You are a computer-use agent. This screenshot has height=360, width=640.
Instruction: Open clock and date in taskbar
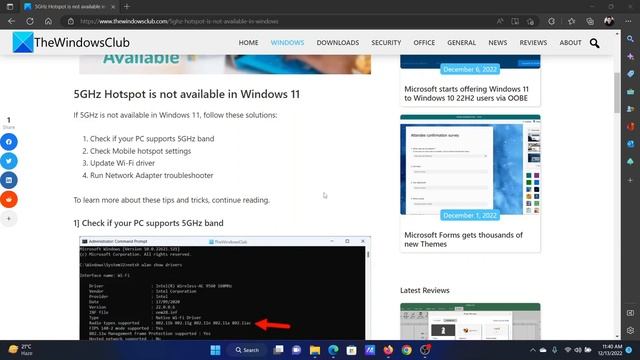tap(610, 350)
